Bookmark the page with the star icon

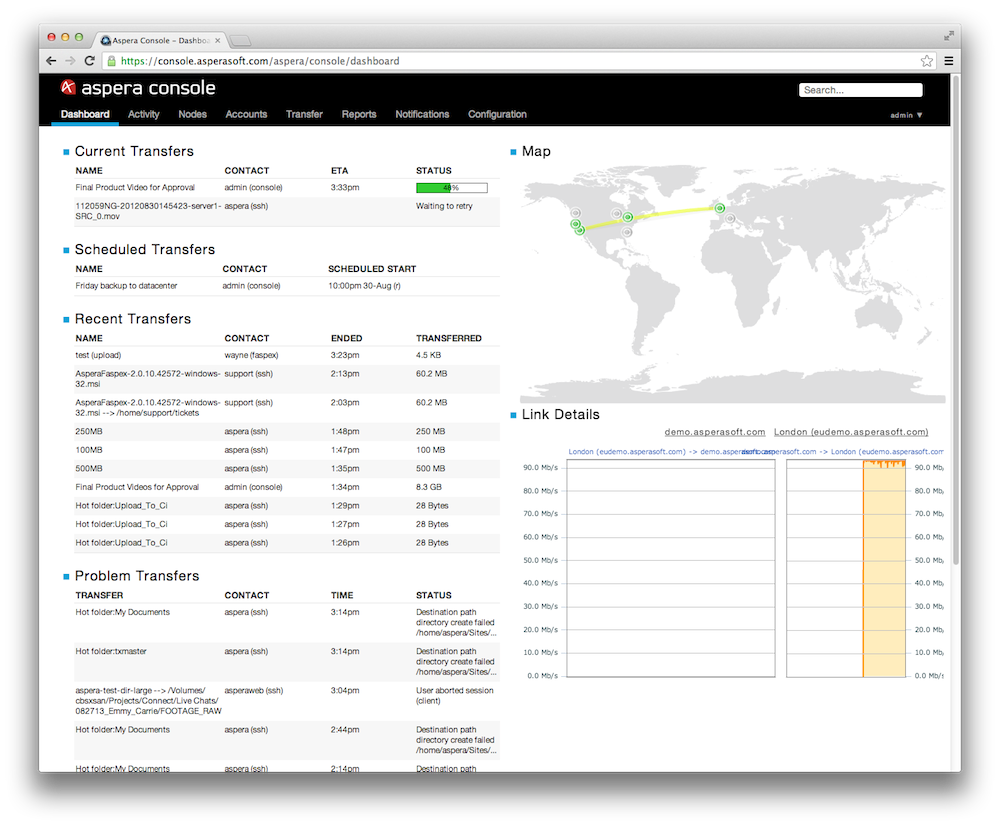tap(927, 61)
